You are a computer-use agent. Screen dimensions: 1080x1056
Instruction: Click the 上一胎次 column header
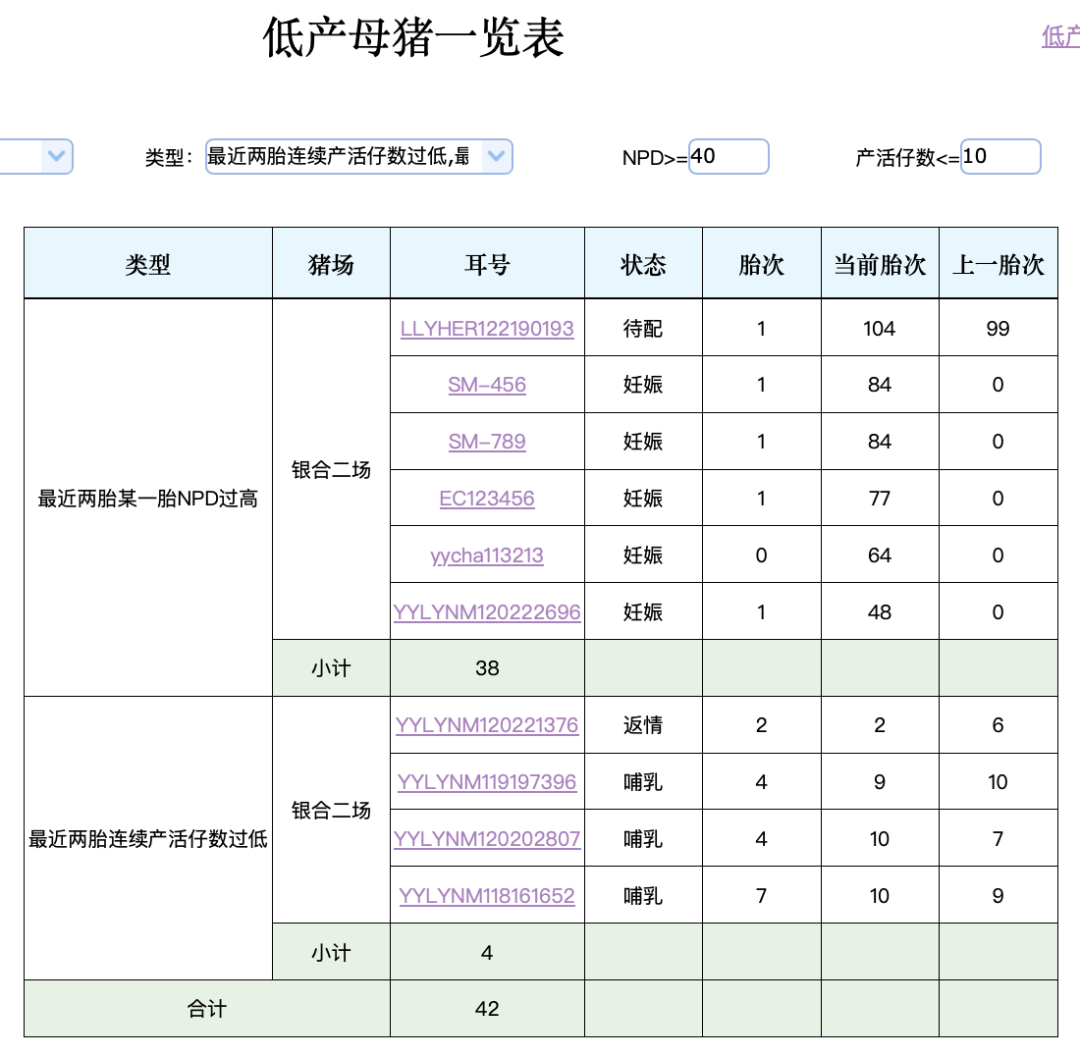[998, 265]
